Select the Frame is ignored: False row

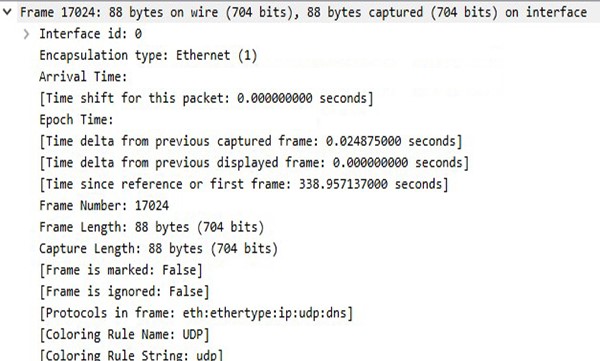click(x=124, y=291)
